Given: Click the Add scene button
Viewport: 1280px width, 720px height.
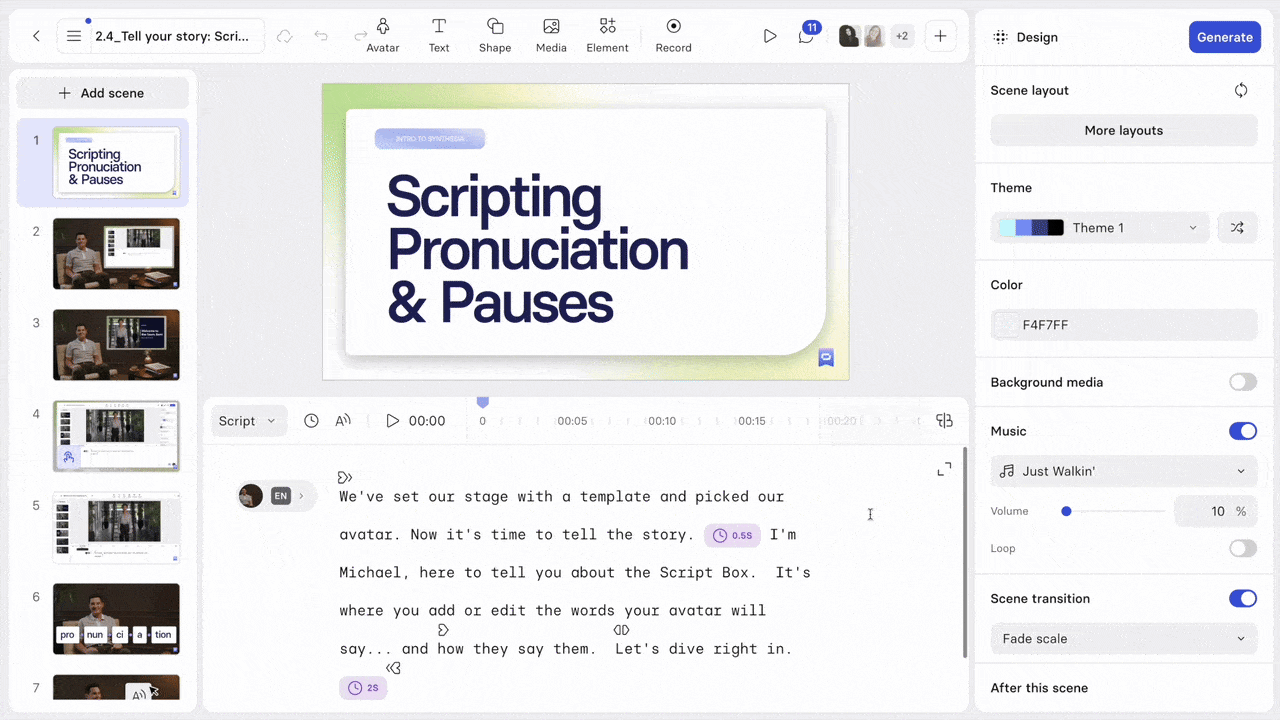Looking at the screenshot, I should [x=102, y=93].
